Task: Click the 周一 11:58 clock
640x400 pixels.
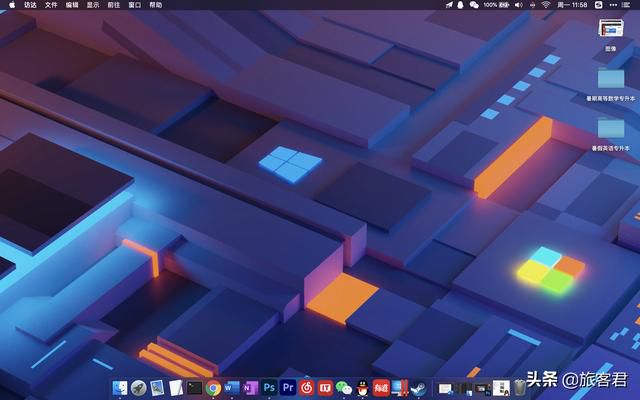Action: (572, 5)
